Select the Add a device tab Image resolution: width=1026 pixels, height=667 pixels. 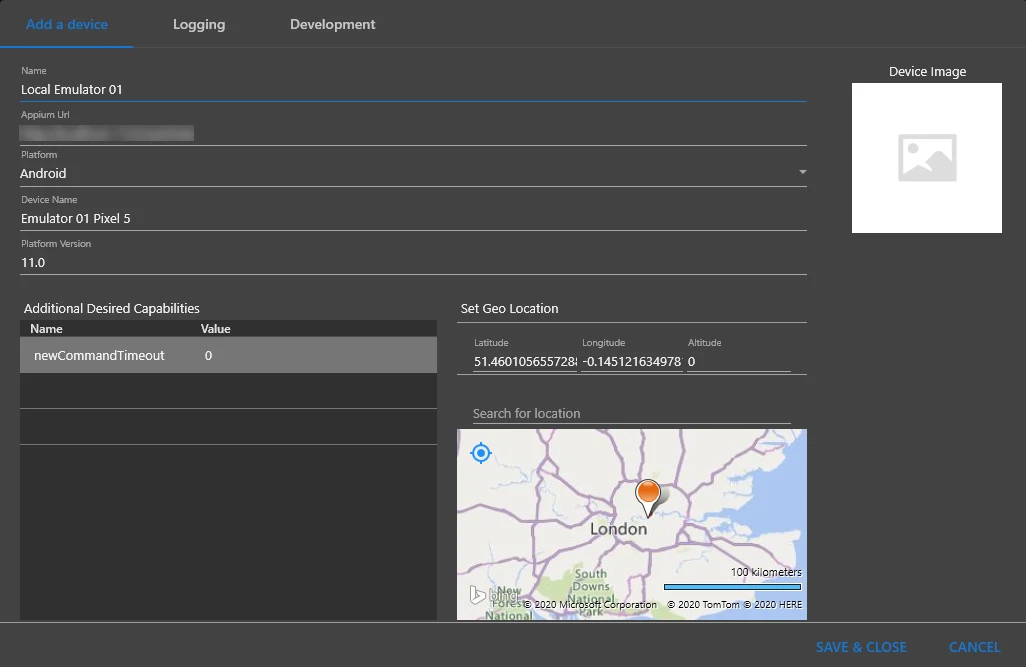pos(67,24)
